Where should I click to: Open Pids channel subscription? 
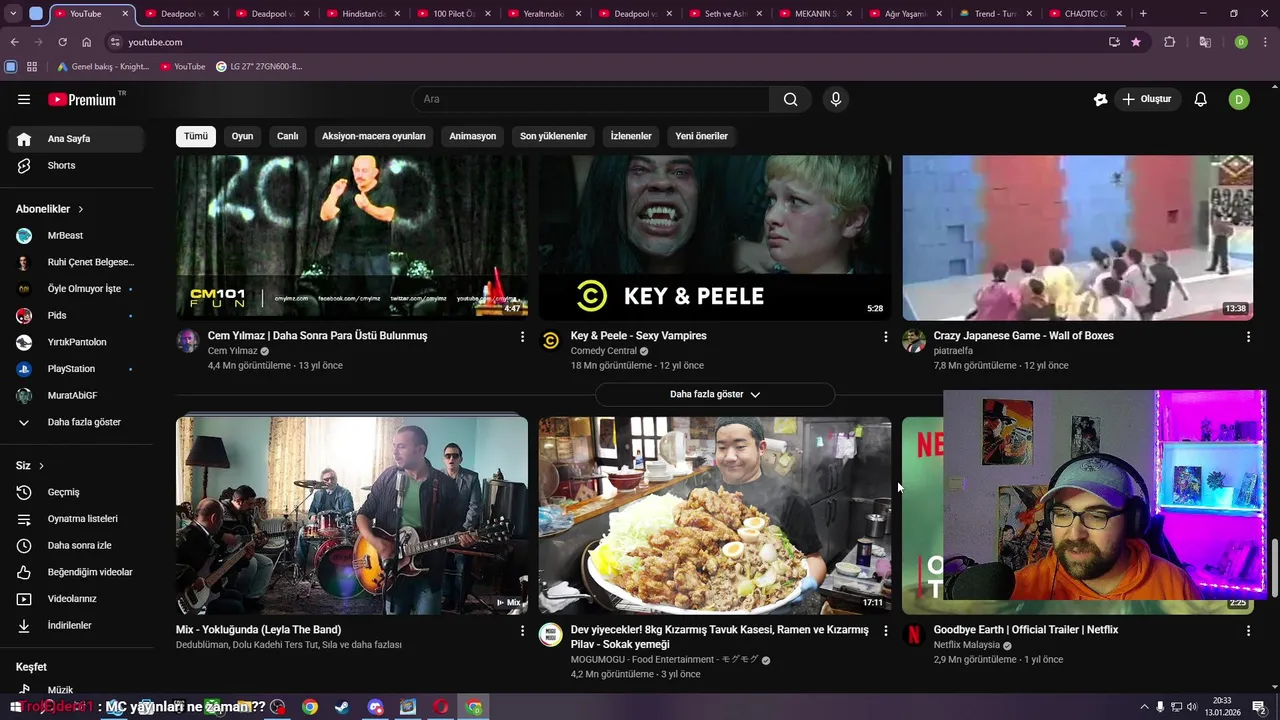pos(76,315)
